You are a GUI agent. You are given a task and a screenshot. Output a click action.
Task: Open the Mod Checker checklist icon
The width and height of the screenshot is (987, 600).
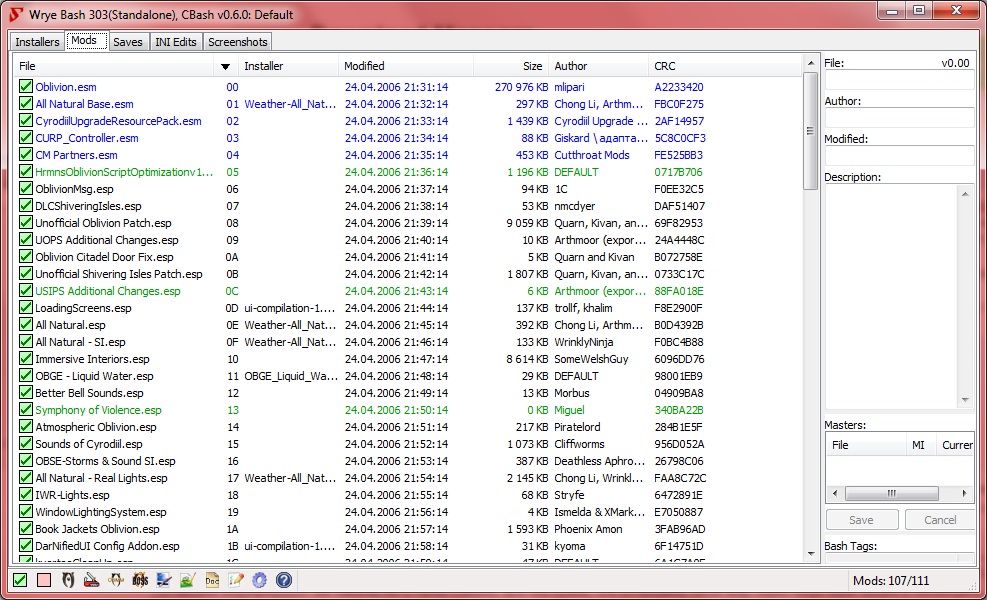coord(236,580)
